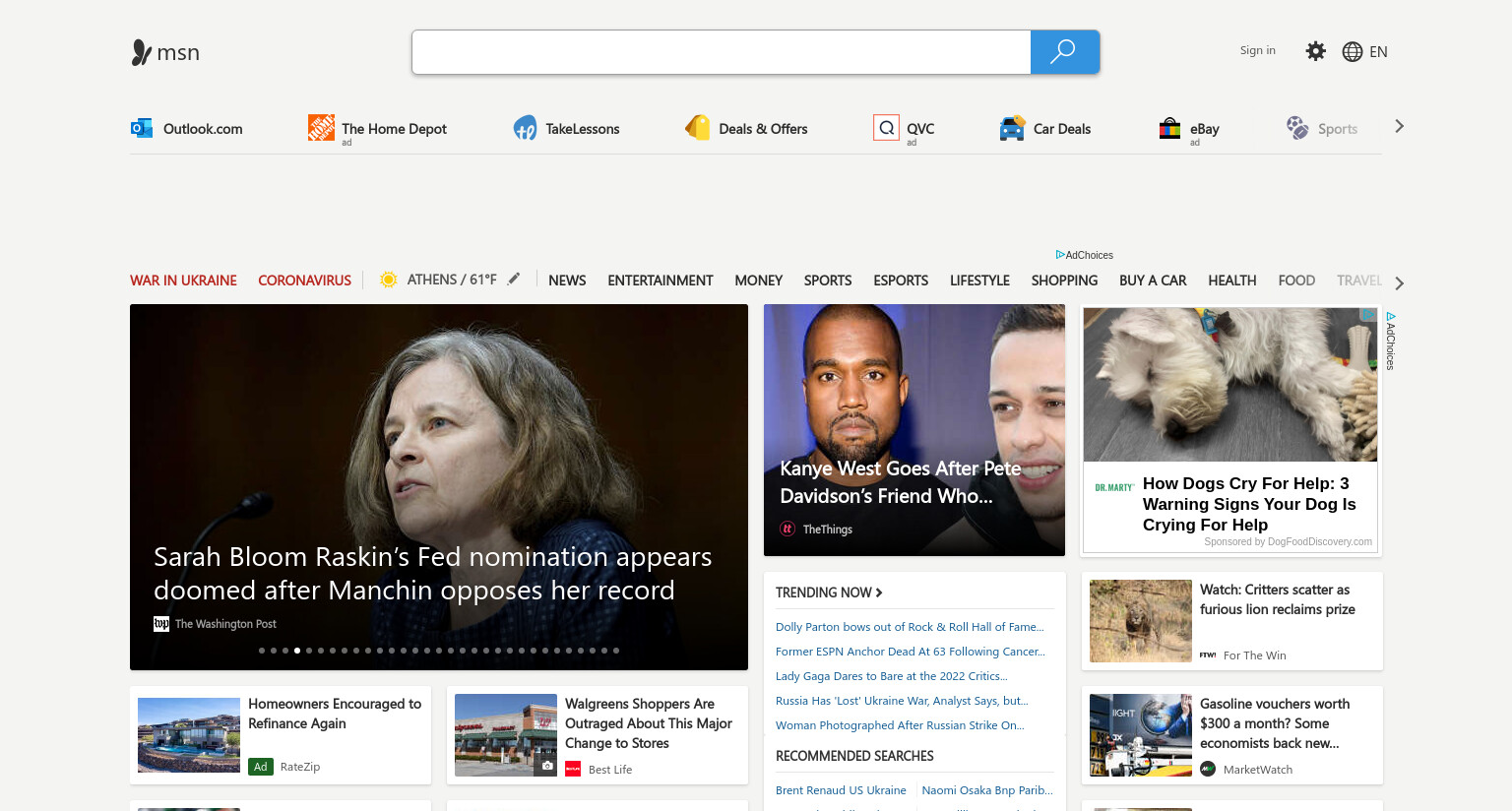
Task: Click the camera gallery icon on Walgreens thumbnail
Action: tap(547, 765)
